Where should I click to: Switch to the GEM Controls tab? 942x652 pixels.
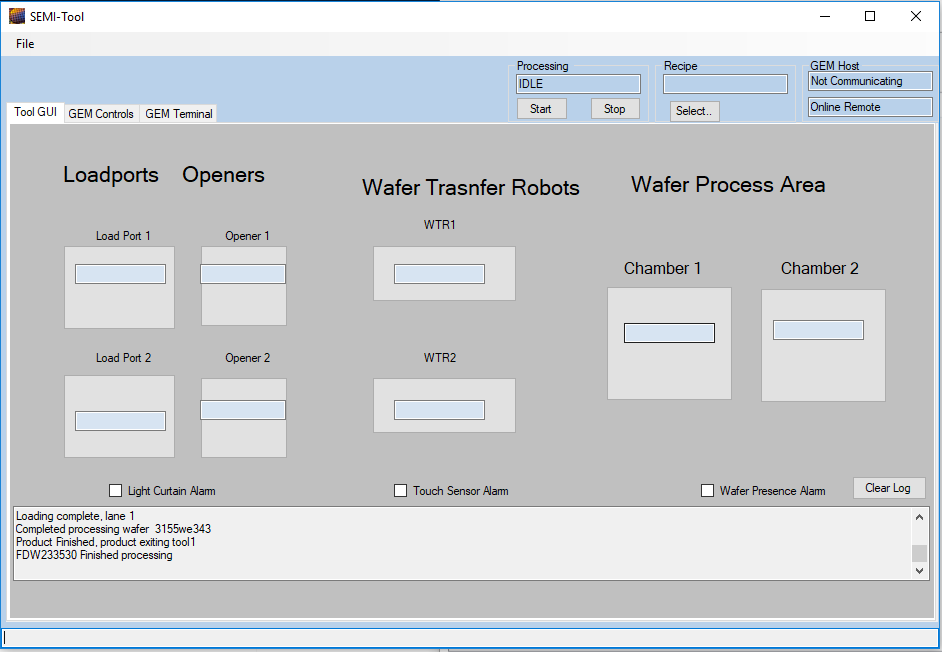[x=100, y=113]
